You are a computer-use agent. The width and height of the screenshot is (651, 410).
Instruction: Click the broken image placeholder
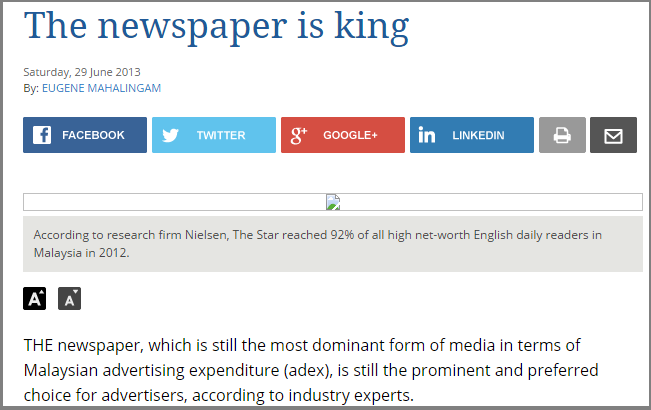tap(333, 202)
